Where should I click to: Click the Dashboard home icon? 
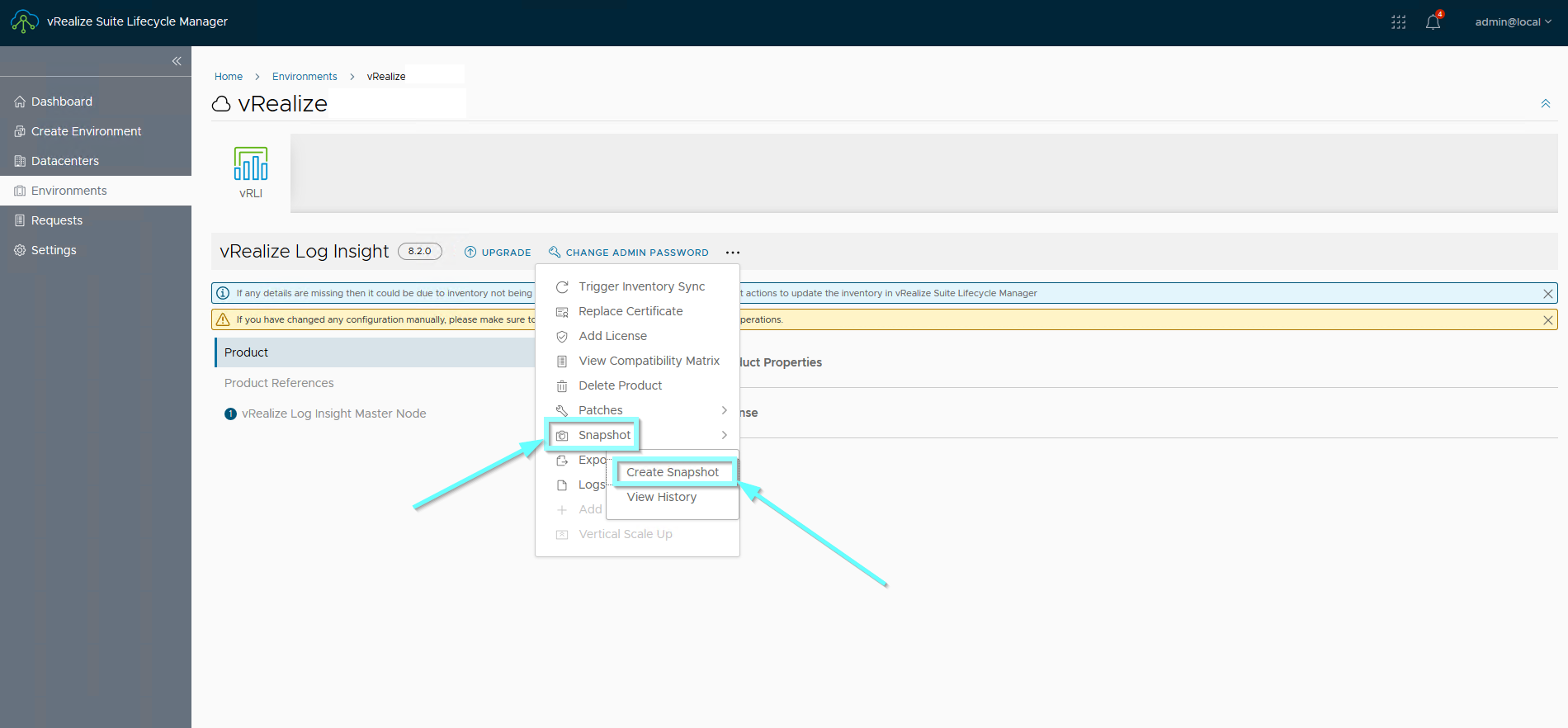coord(20,102)
